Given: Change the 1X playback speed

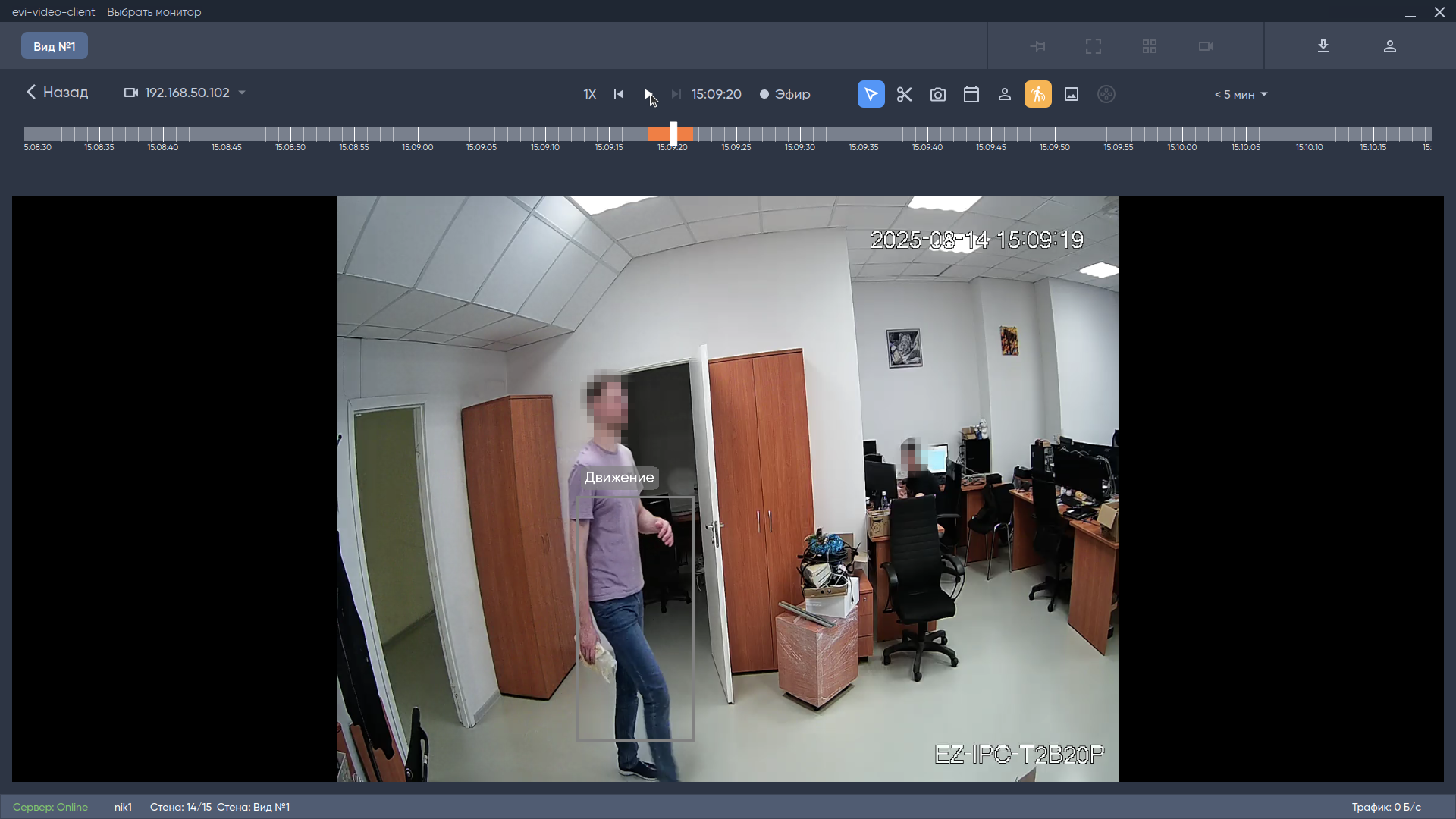Looking at the screenshot, I should (589, 94).
